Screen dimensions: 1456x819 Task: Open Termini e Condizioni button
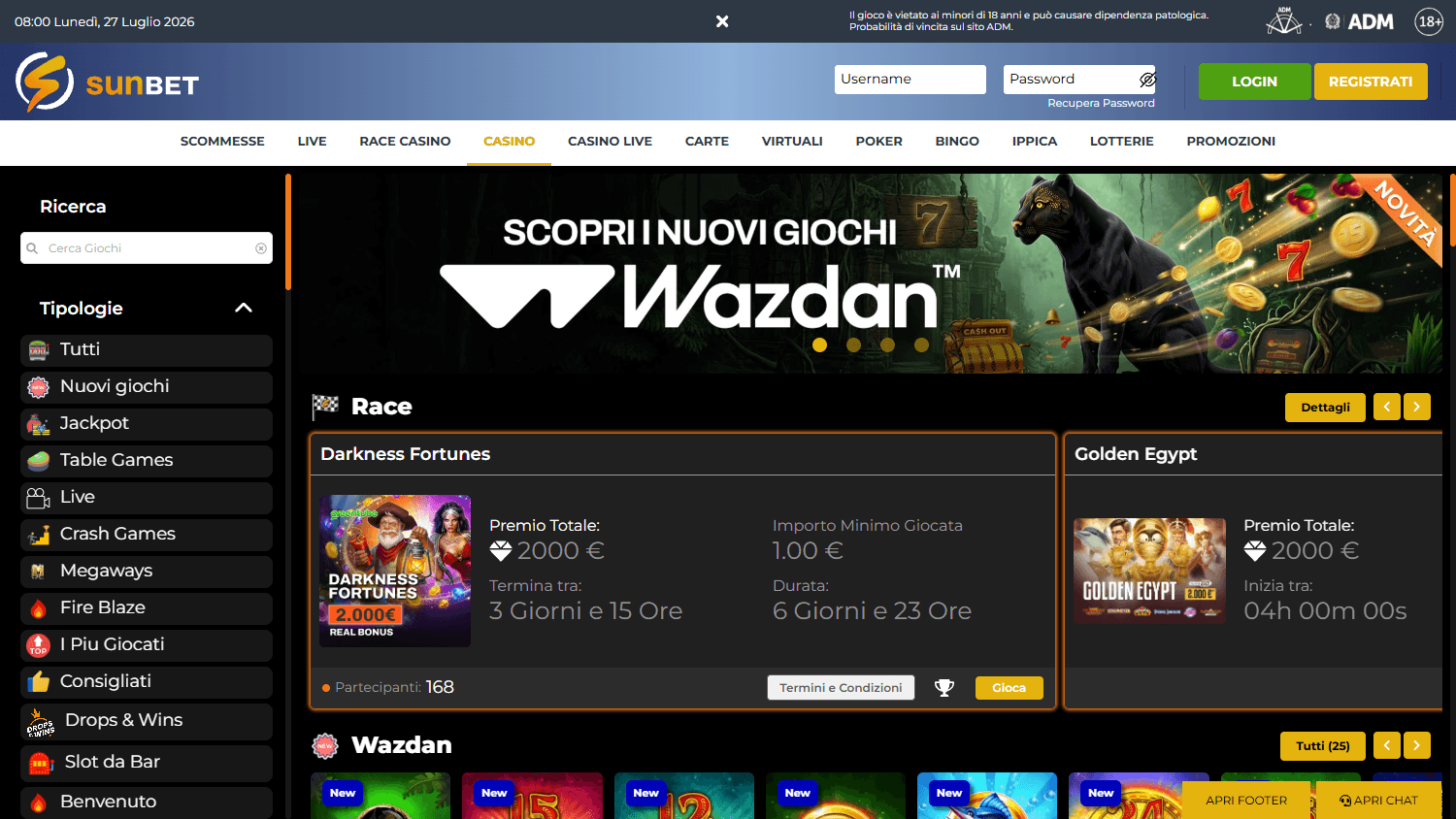coord(841,688)
